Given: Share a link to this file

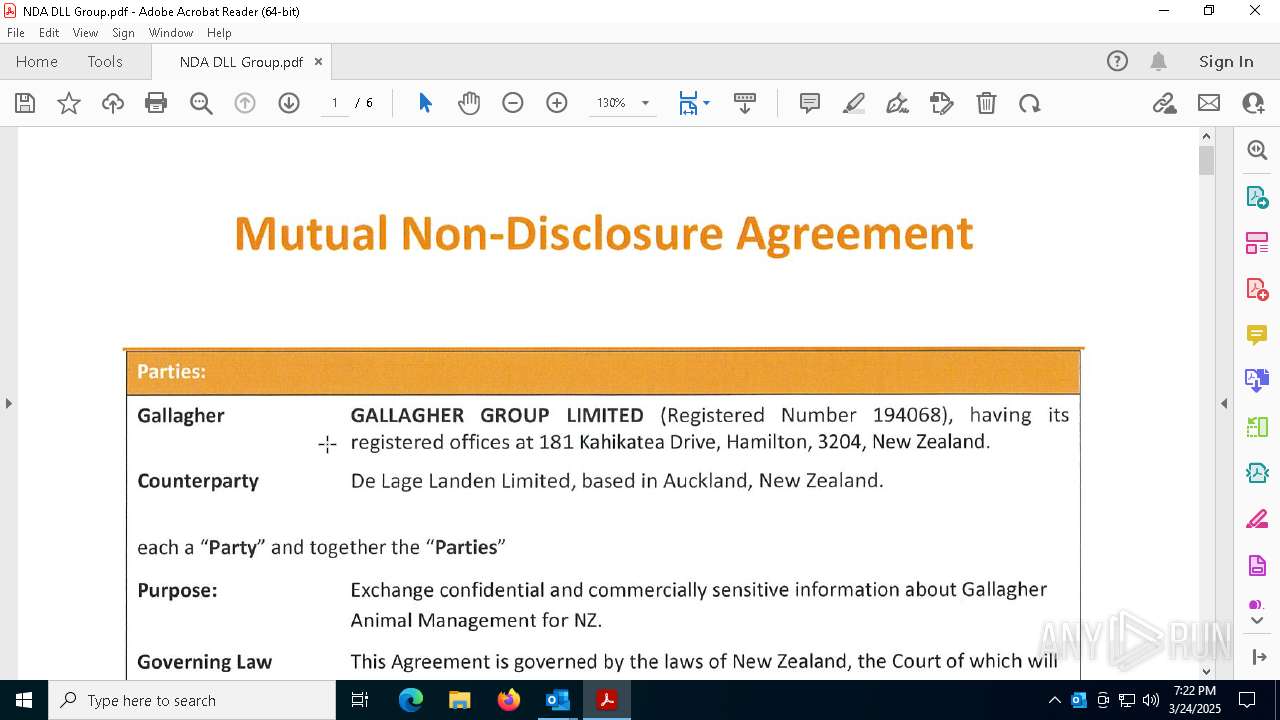Looking at the screenshot, I should pyautogui.click(x=1164, y=103).
